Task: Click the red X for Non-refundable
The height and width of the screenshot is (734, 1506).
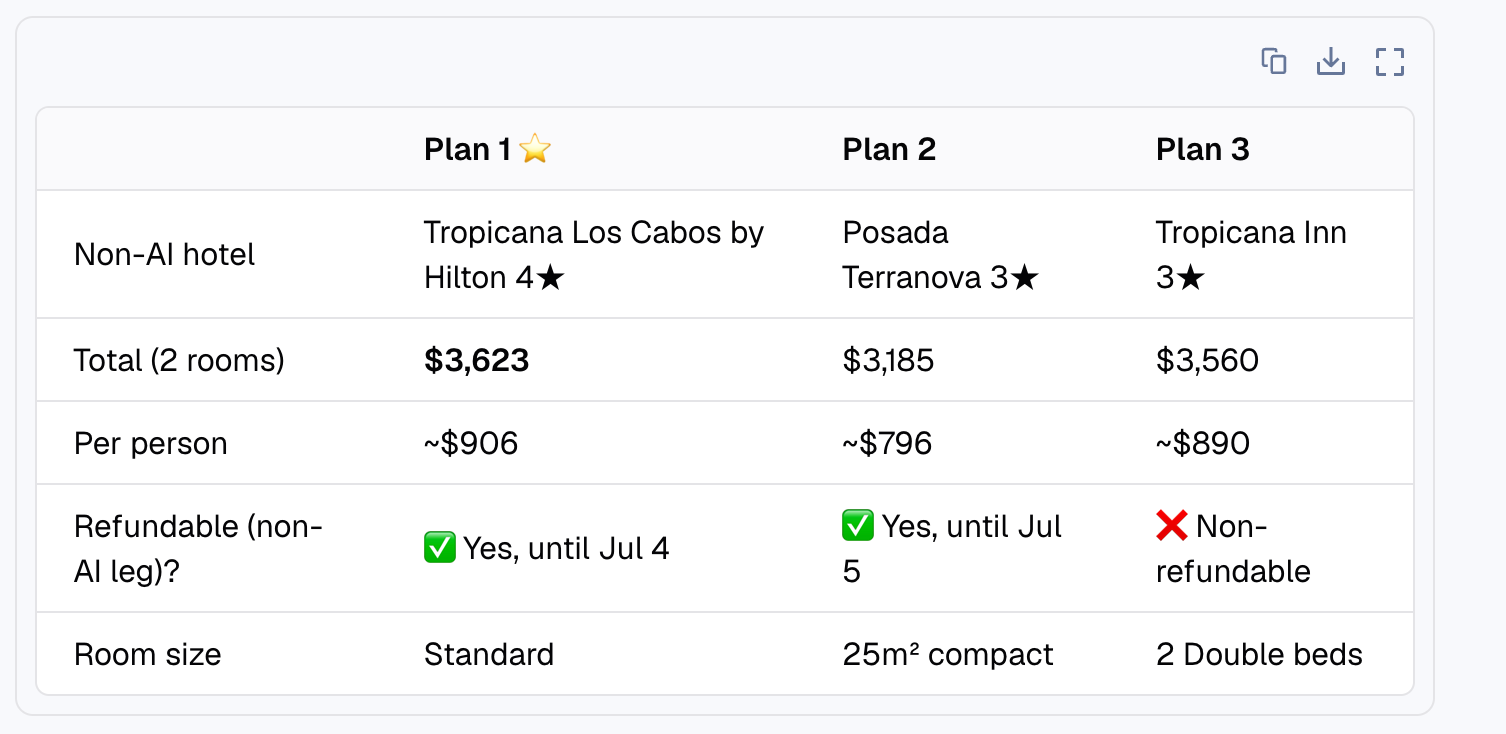Action: pos(1172,526)
